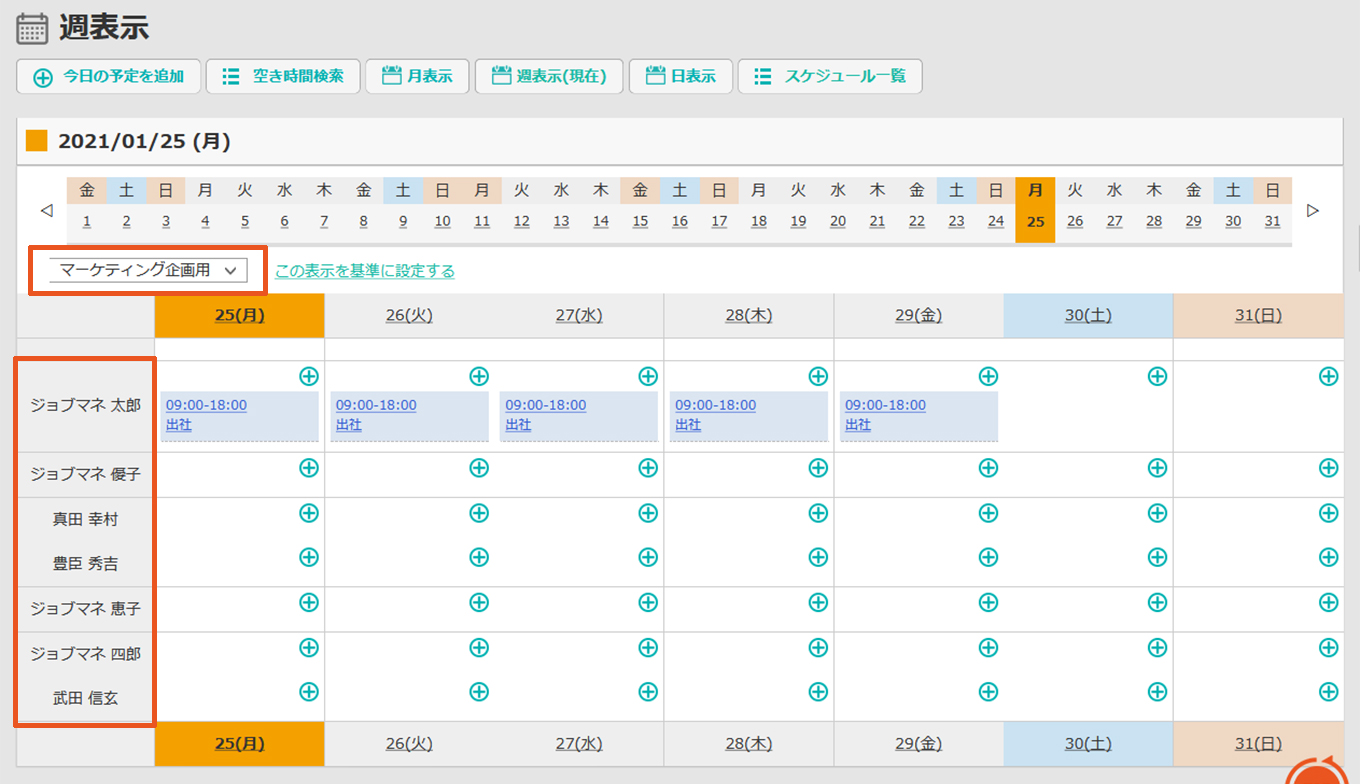Add schedule for 武田 信玄 on 31(日)

point(1328,691)
